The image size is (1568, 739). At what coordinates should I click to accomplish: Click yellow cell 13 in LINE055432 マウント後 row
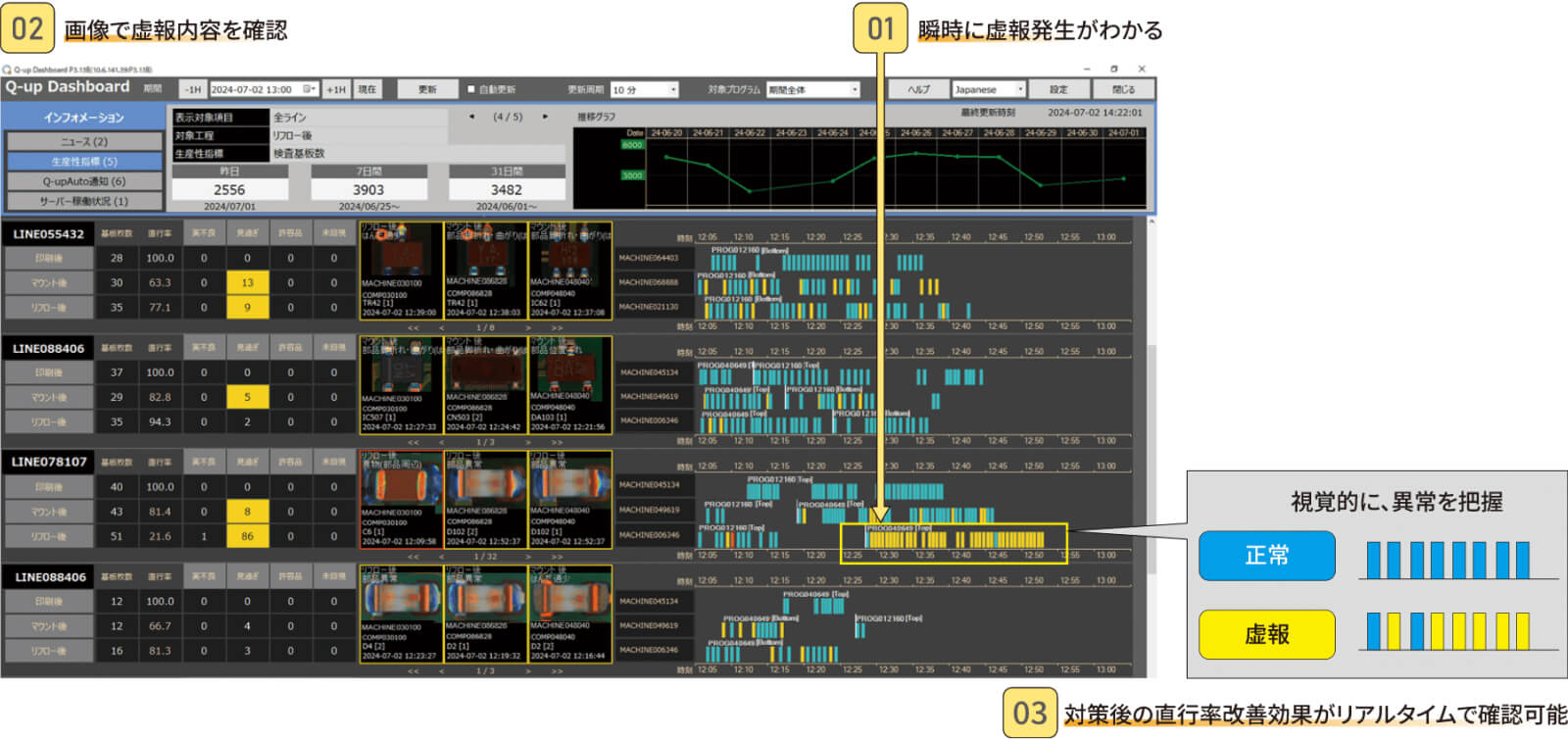pyautogui.click(x=247, y=282)
